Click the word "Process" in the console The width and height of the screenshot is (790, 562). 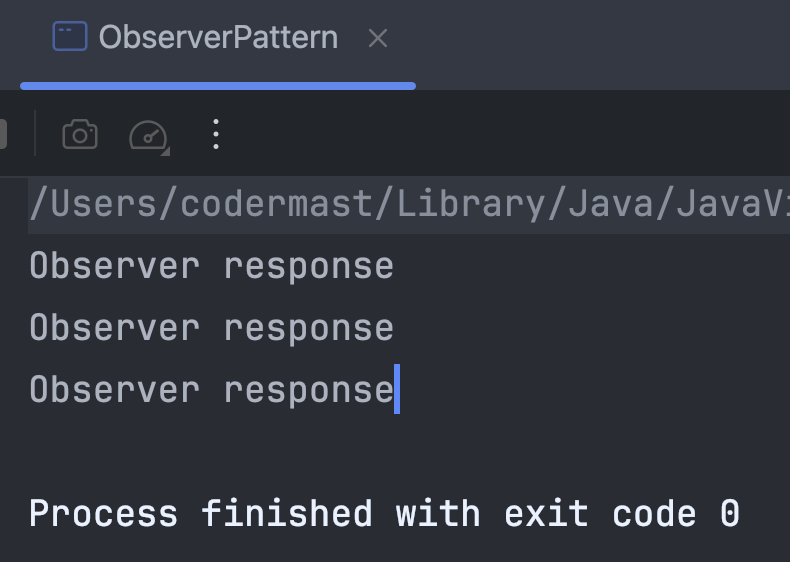(104, 514)
